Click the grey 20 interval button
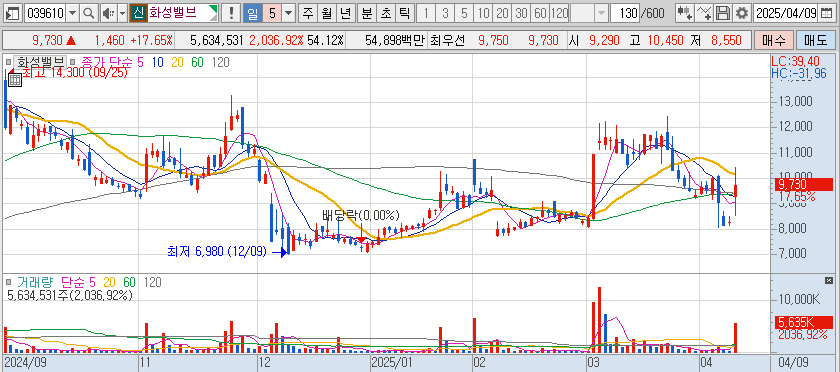This screenshot has width=840, height=372. pos(502,13)
